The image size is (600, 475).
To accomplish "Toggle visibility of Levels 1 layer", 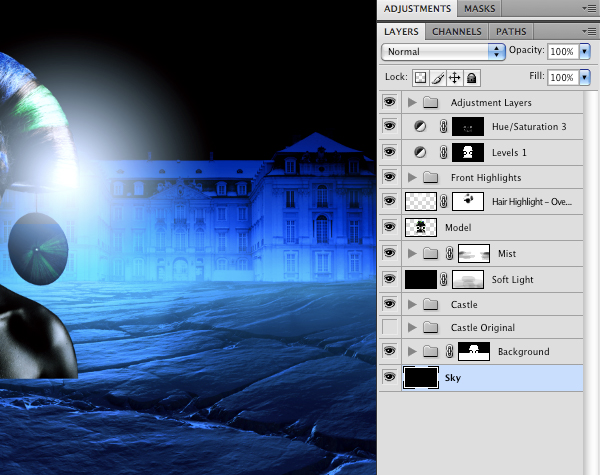I will tap(390, 152).
